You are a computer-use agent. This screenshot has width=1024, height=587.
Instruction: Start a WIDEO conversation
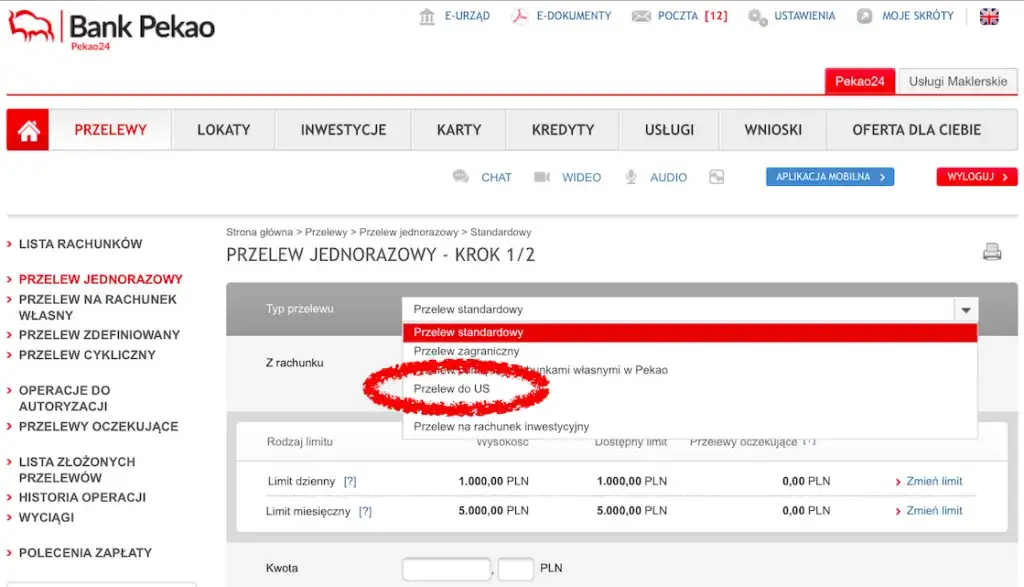pyautogui.click(x=581, y=177)
